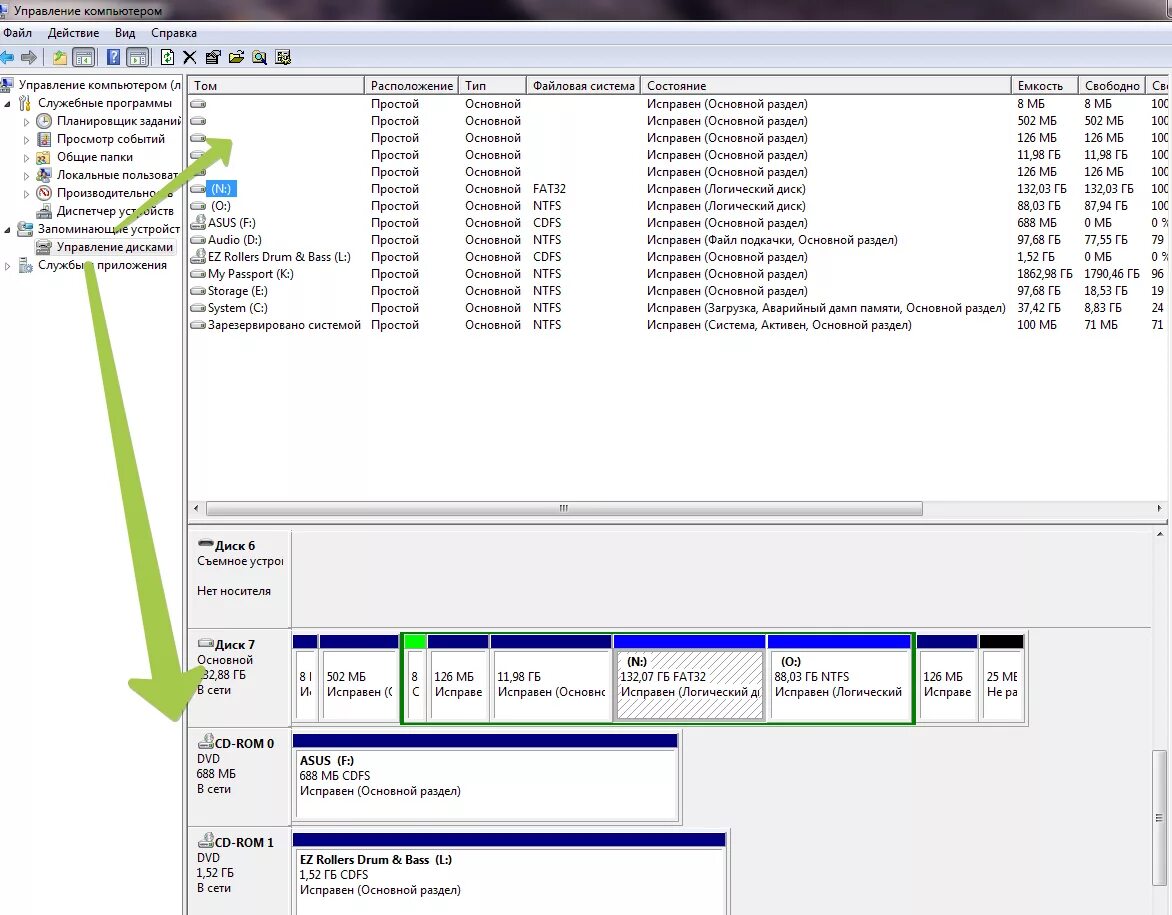Click the Планировщик заданий clock icon
This screenshot has height=915, width=1172.
pyautogui.click(x=44, y=120)
